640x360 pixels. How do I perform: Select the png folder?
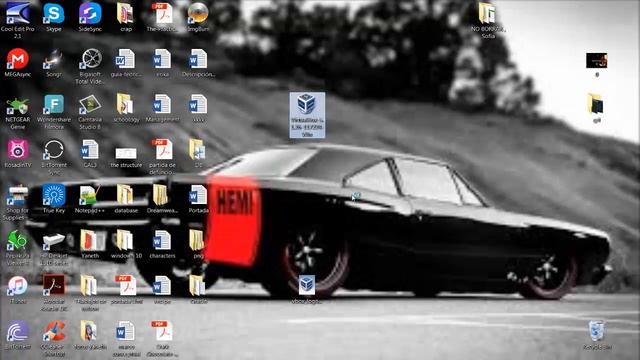(x=198, y=244)
